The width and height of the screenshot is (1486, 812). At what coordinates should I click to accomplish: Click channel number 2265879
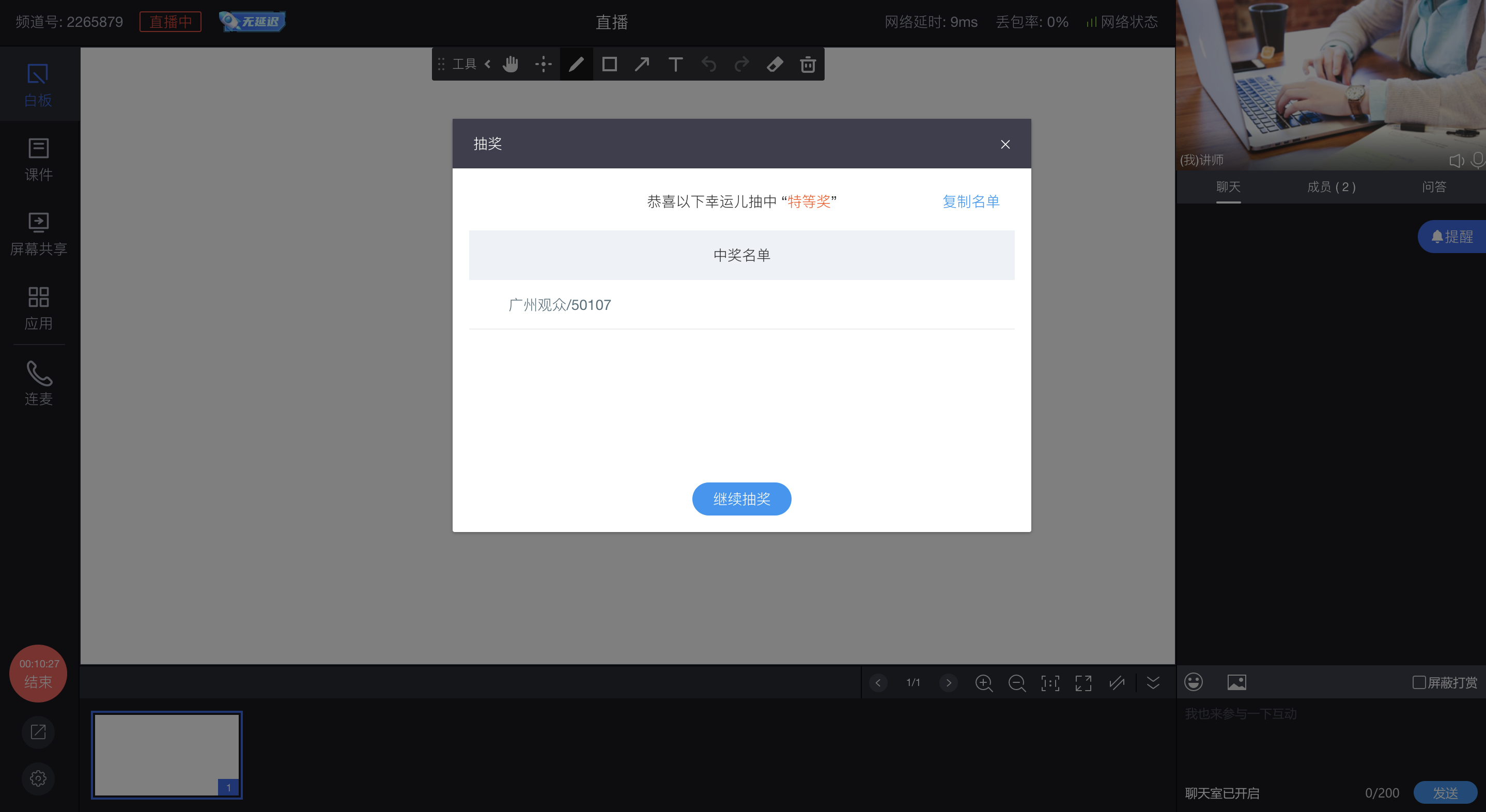click(69, 22)
